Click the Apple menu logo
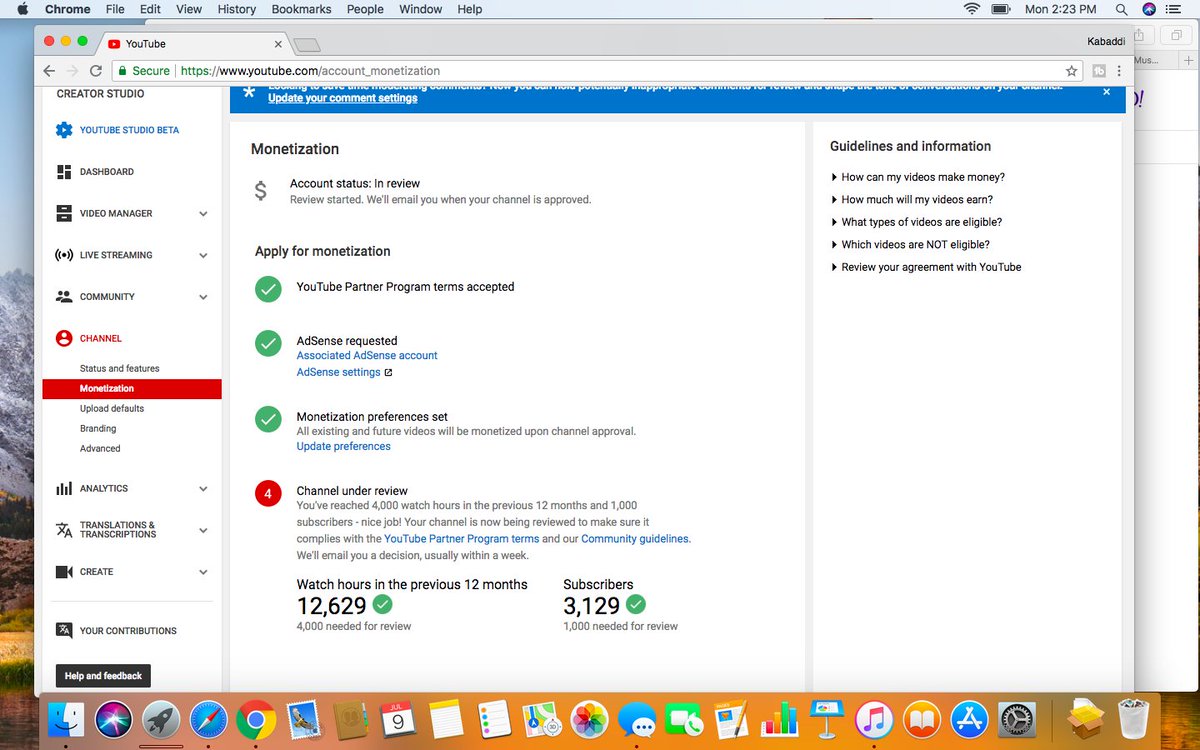This screenshot has width=1200, height=750. [x=21, y=9]
